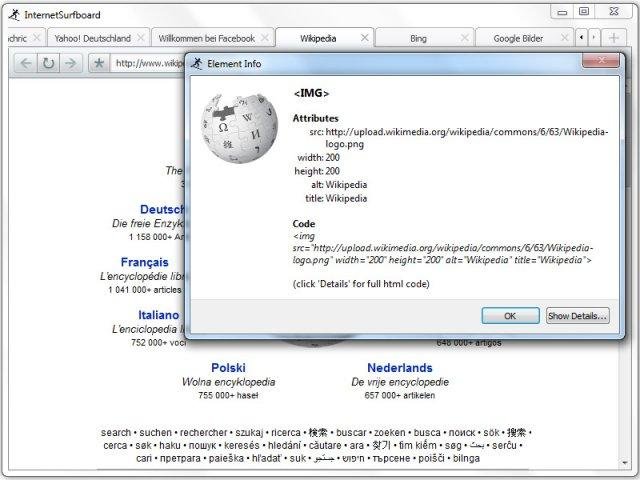Minimize the InternetSurfboard window
The height and width of the screenshot is (480, 640).
click(x=562, y=12)
